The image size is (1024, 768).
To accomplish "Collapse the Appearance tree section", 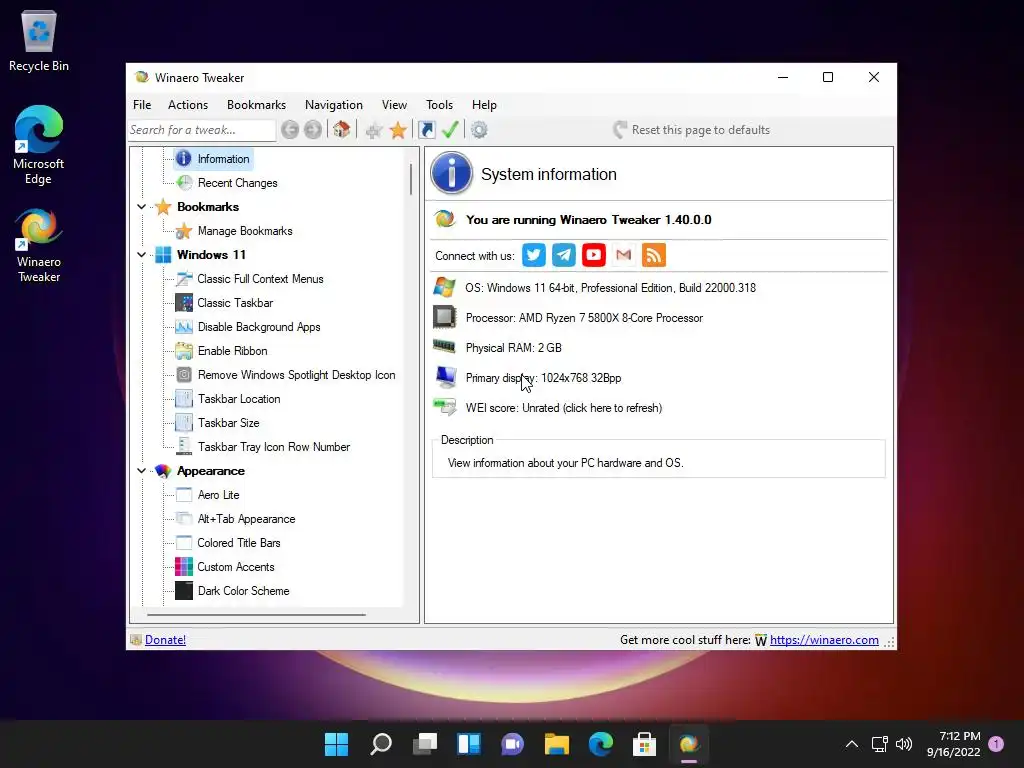I will [x=141, y=471].
